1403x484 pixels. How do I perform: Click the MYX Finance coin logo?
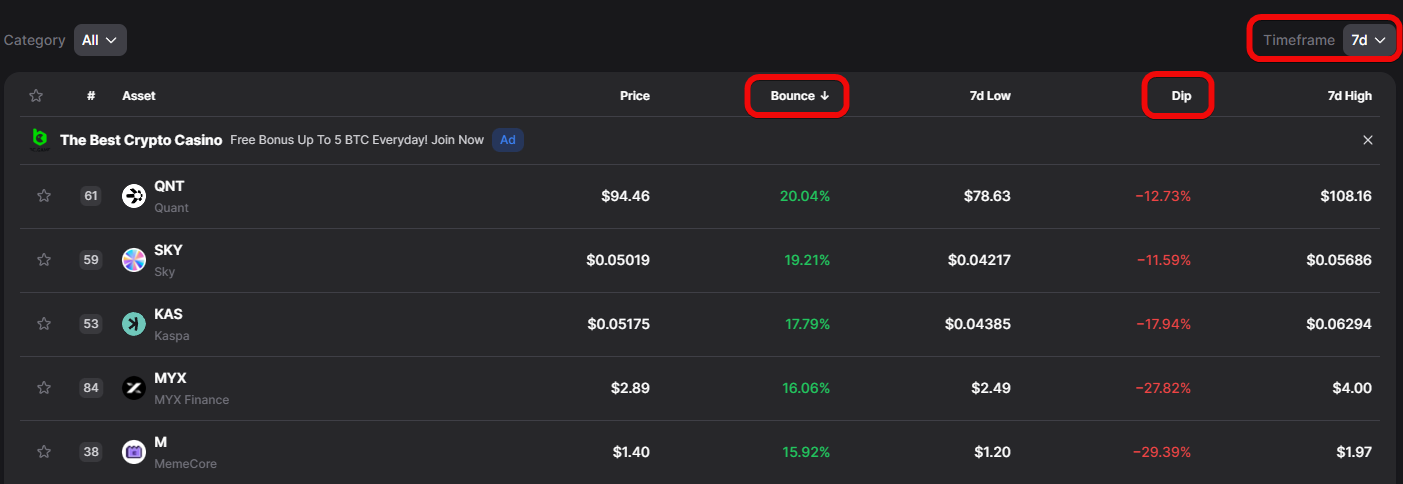[x=134, y=388]
